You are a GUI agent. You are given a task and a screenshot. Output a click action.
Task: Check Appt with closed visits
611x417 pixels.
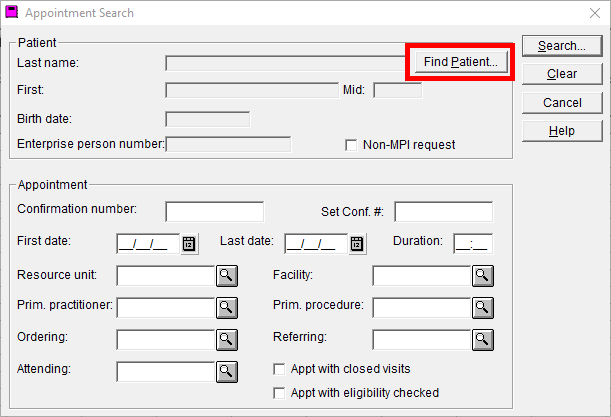point(279,369)
